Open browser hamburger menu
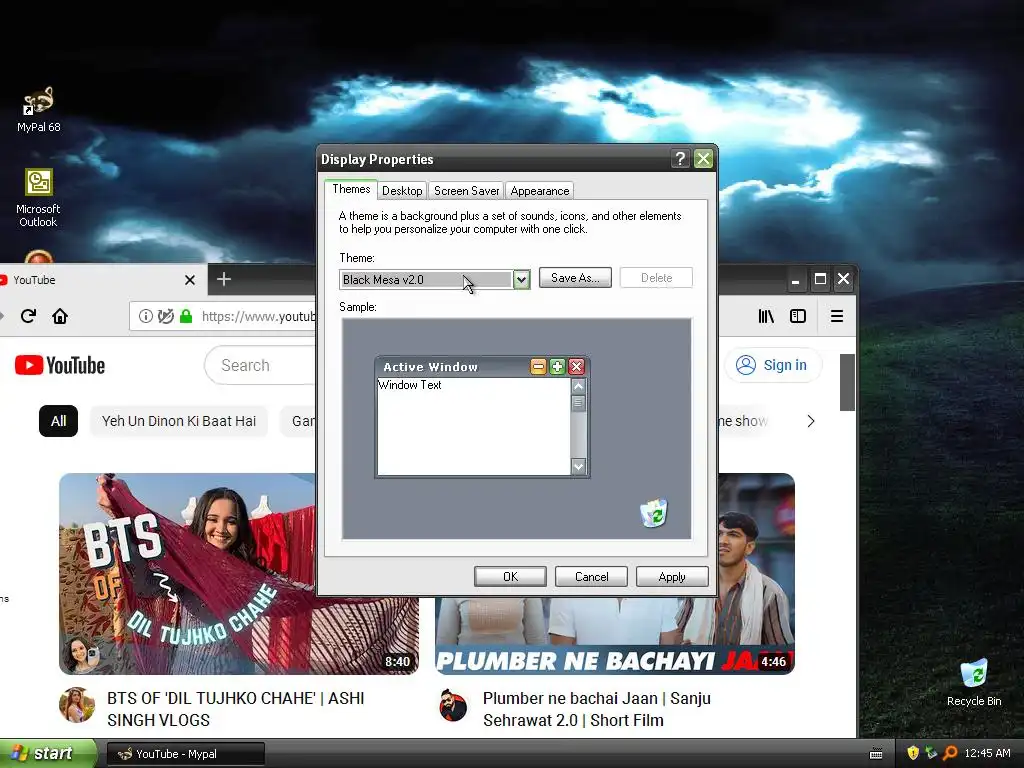Image resolution: width=1024 pixels, height=768 pixels. [x=837, y=316]
